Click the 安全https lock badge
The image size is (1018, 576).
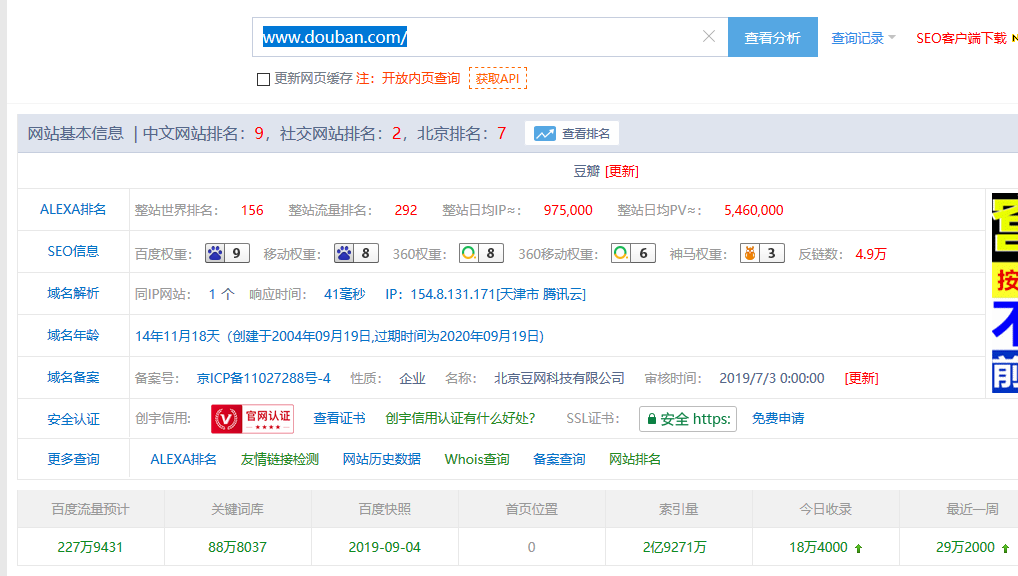(x=688, y=419)
